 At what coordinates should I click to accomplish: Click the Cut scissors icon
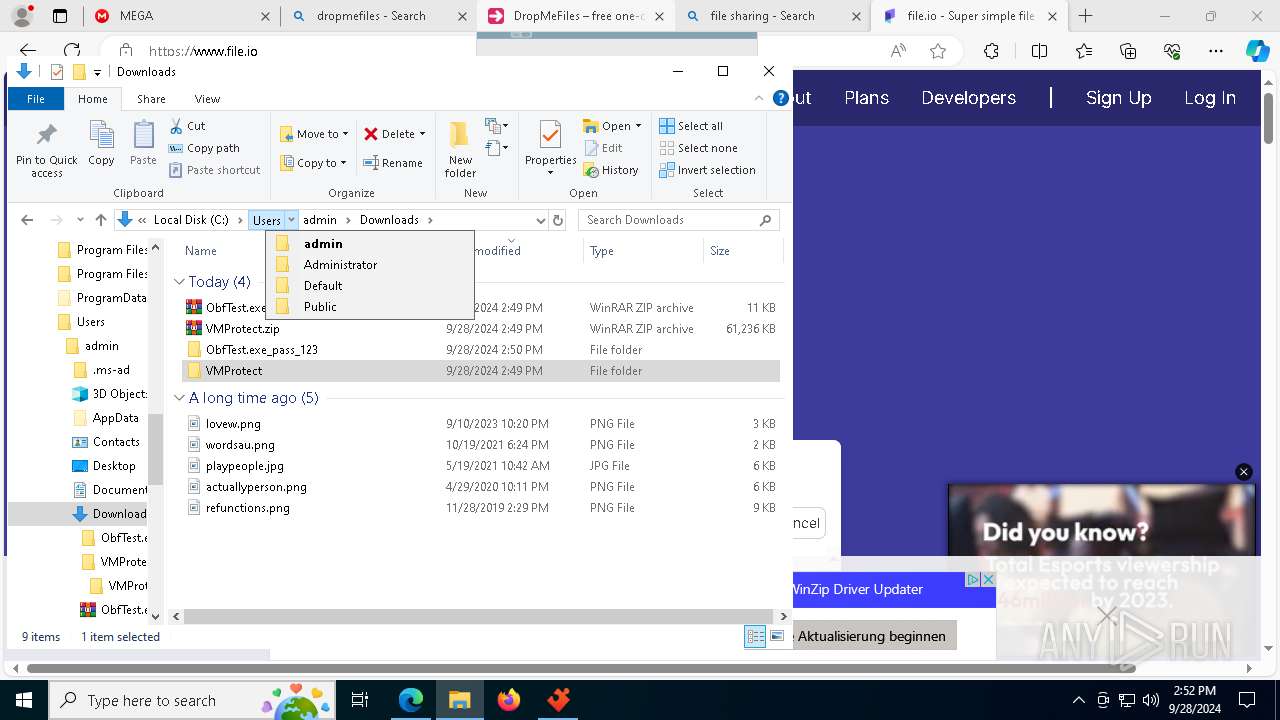click(176, 126)
